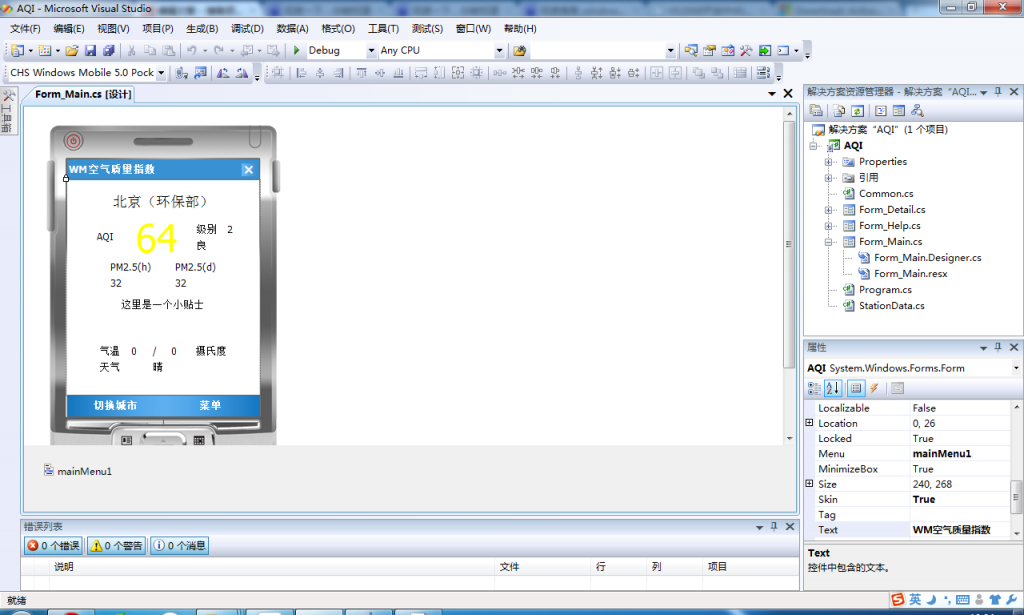This screenshot has width=1024, height=615.
Task: Click the Start Page green arrow icon
Action: point(765,50)
